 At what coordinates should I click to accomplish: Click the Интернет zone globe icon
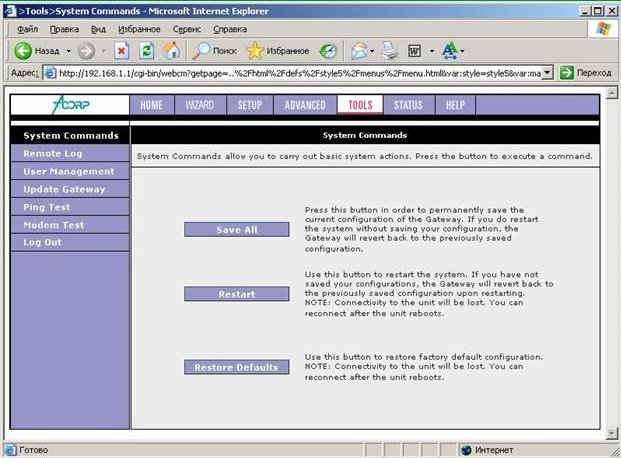point(467,450)
